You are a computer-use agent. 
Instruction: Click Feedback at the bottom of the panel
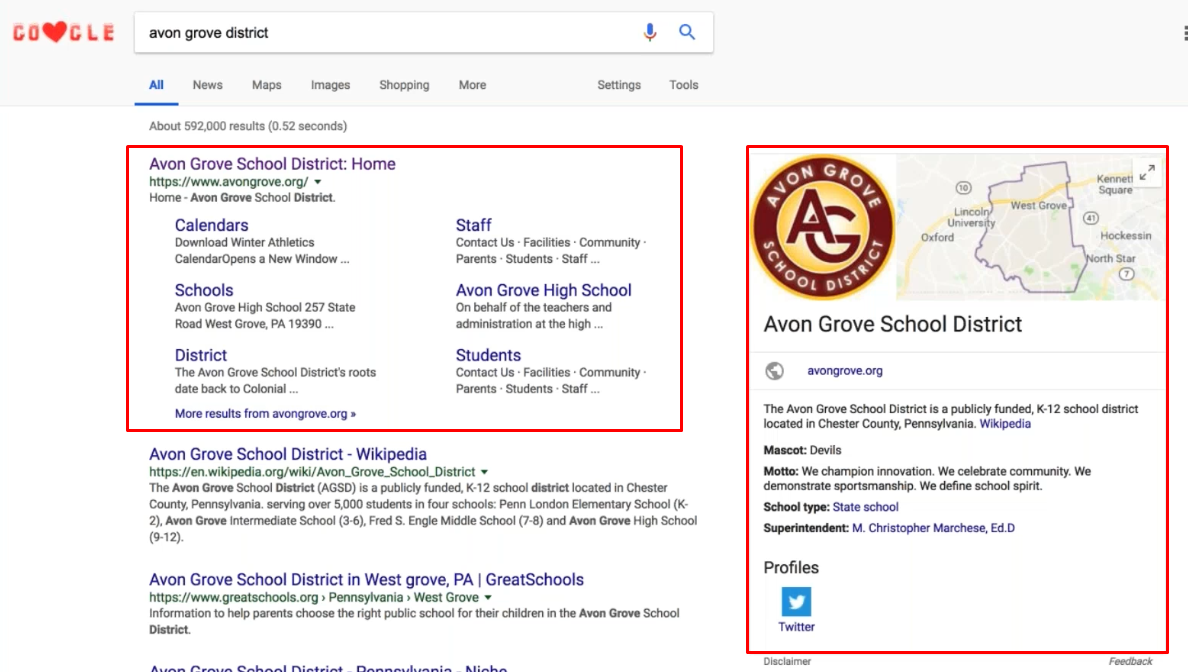1130,661
